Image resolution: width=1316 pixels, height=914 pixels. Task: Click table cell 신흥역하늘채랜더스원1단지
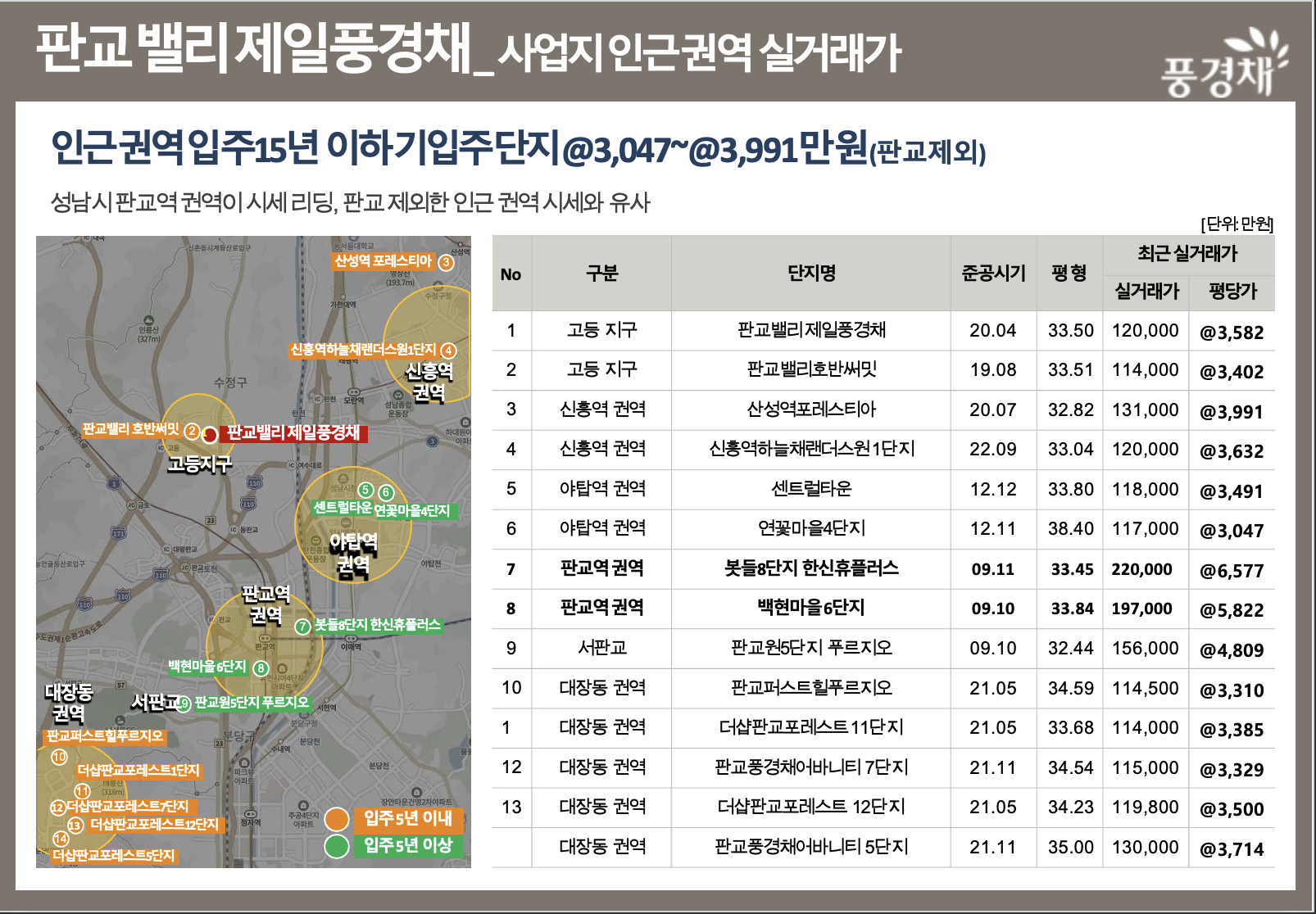click(811, 449)
